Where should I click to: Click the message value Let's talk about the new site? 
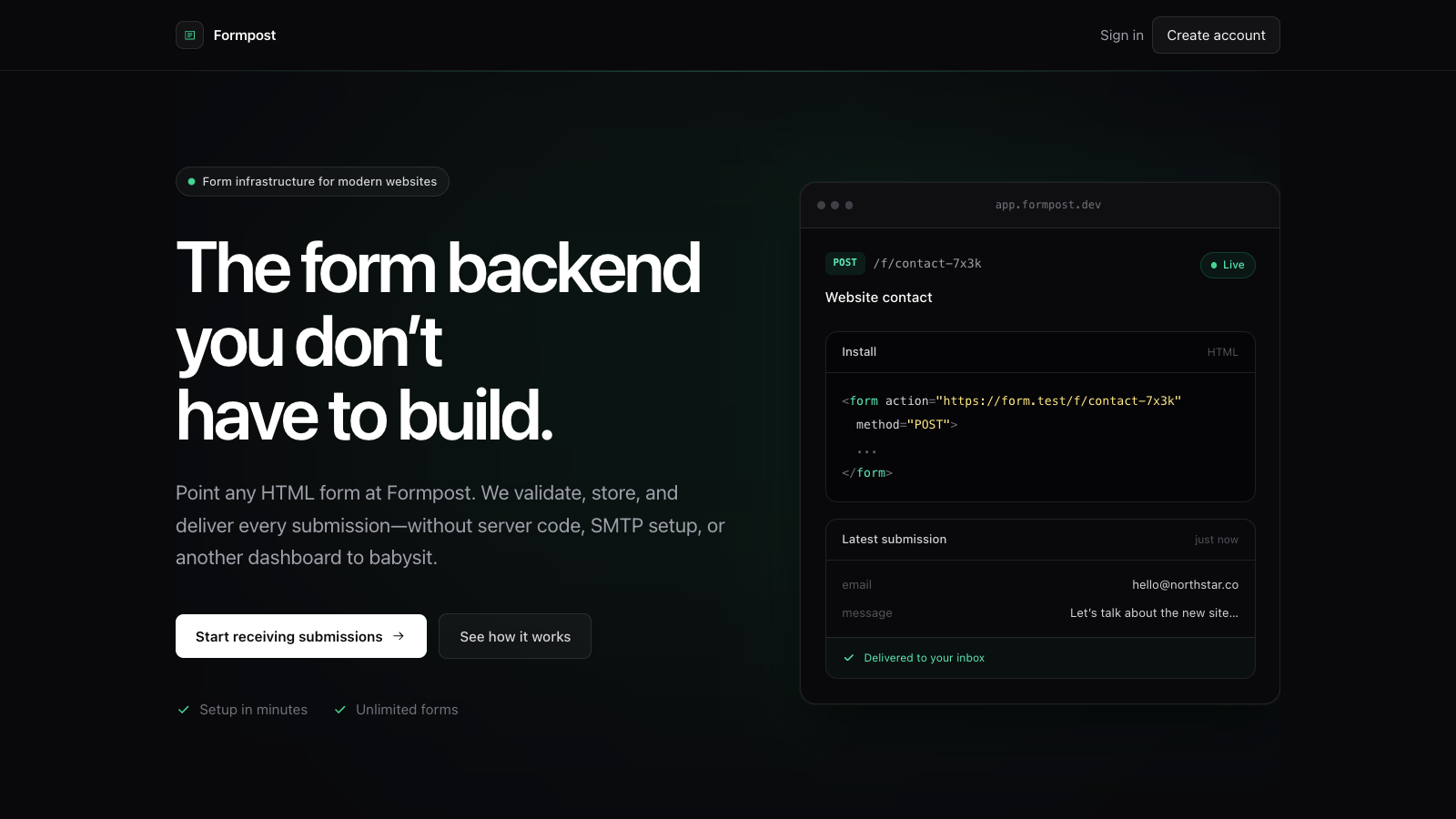click(1155, 613)
